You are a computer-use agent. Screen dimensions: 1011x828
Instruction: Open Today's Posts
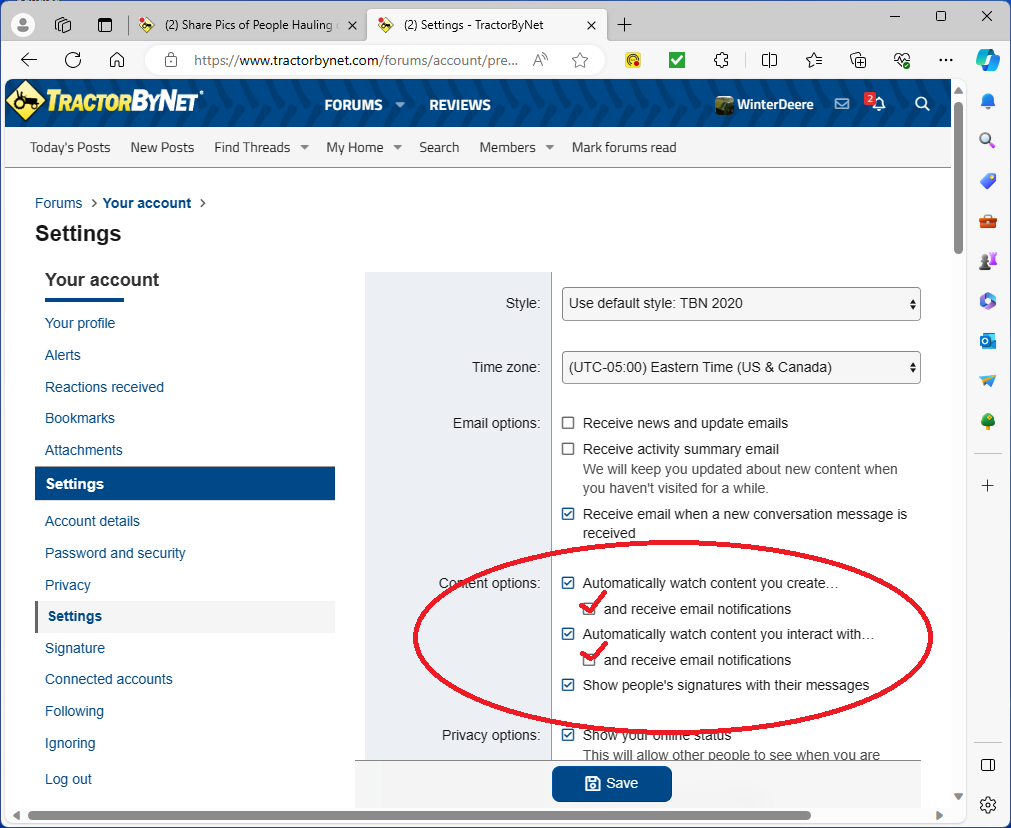[70, 148]
